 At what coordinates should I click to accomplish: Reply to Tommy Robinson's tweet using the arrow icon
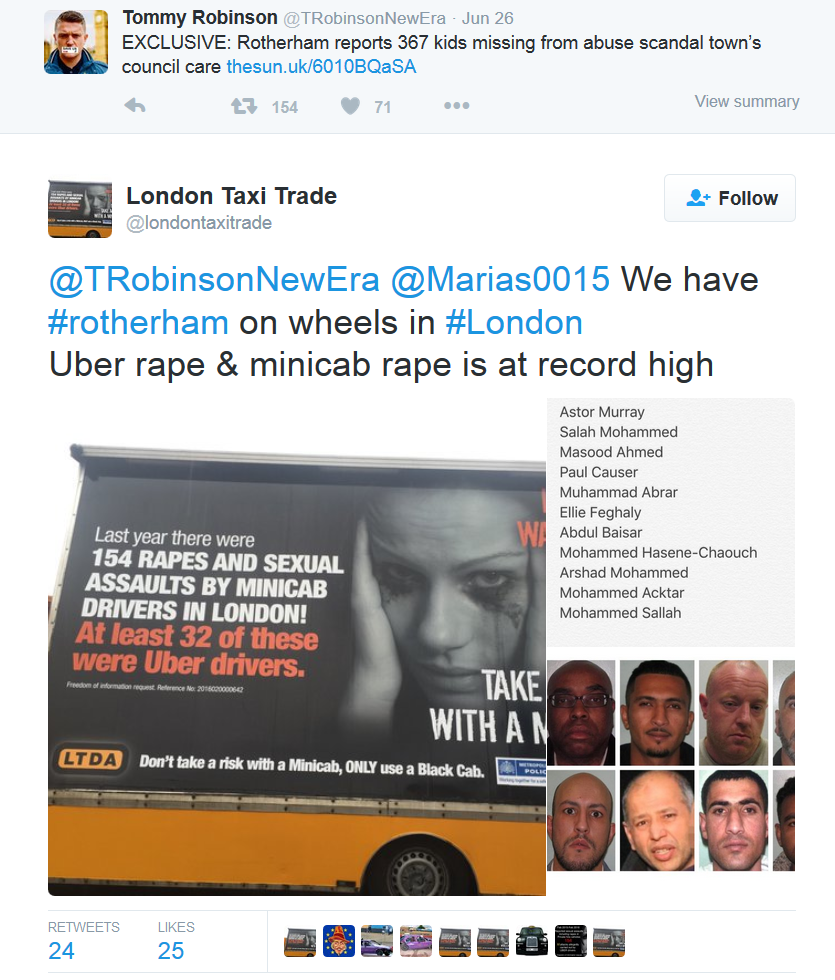click(x=135, y=106)
